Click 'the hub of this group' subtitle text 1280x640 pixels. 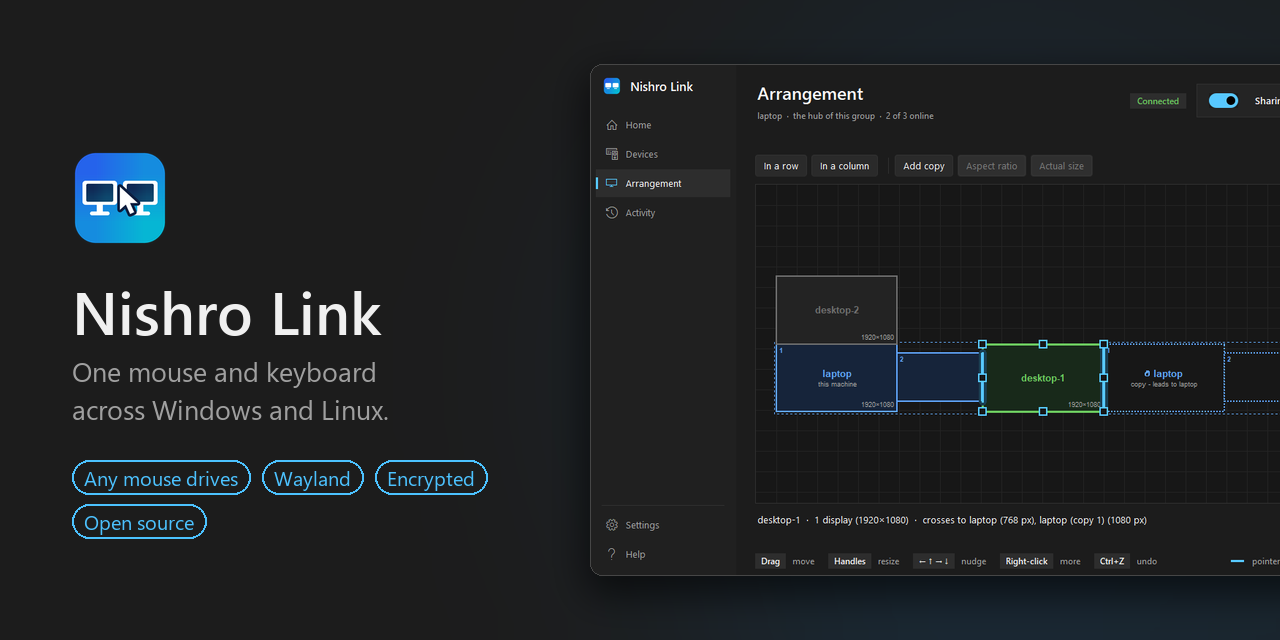[x=834, y=116]
